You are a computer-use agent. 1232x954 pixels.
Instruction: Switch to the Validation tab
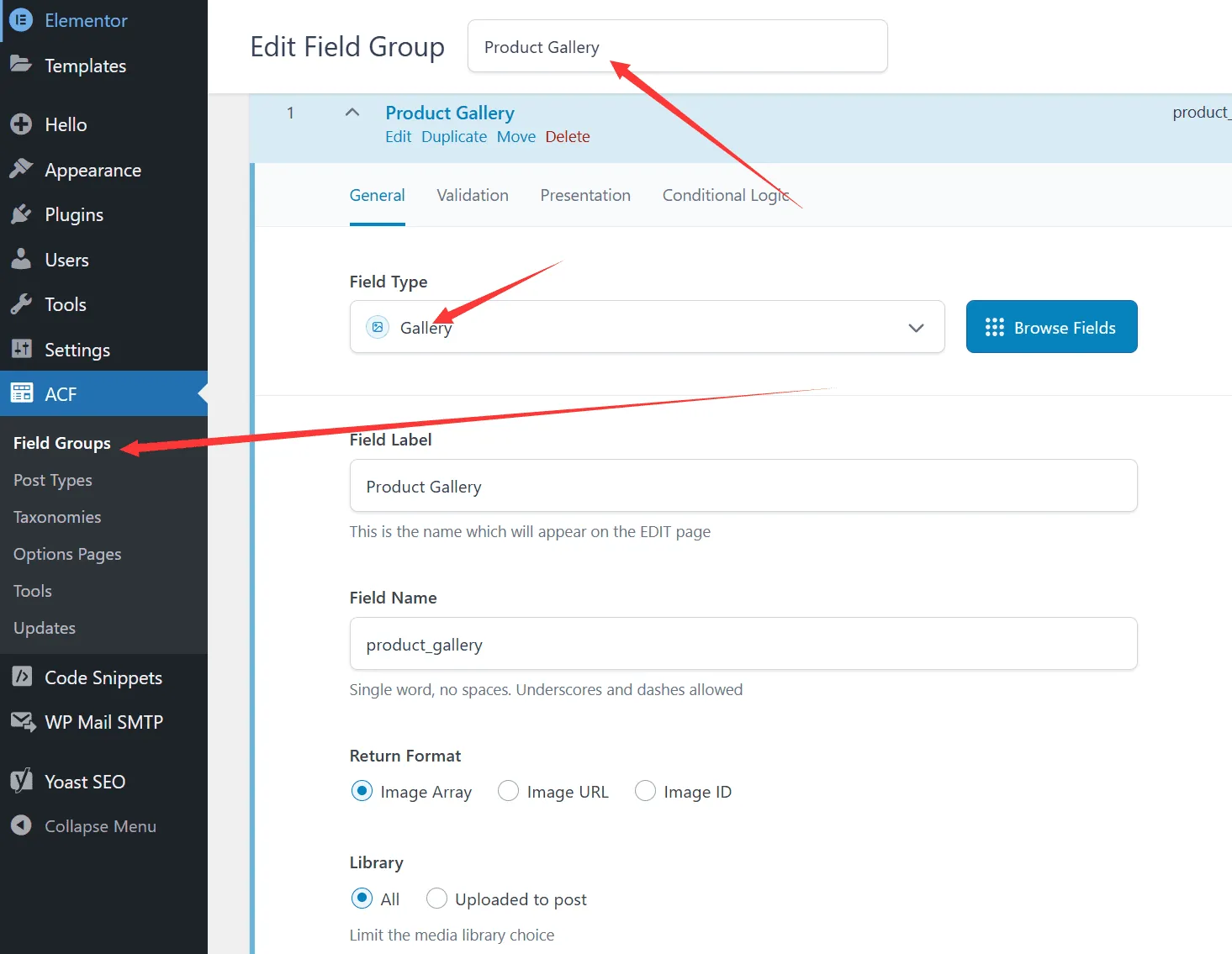472,195
